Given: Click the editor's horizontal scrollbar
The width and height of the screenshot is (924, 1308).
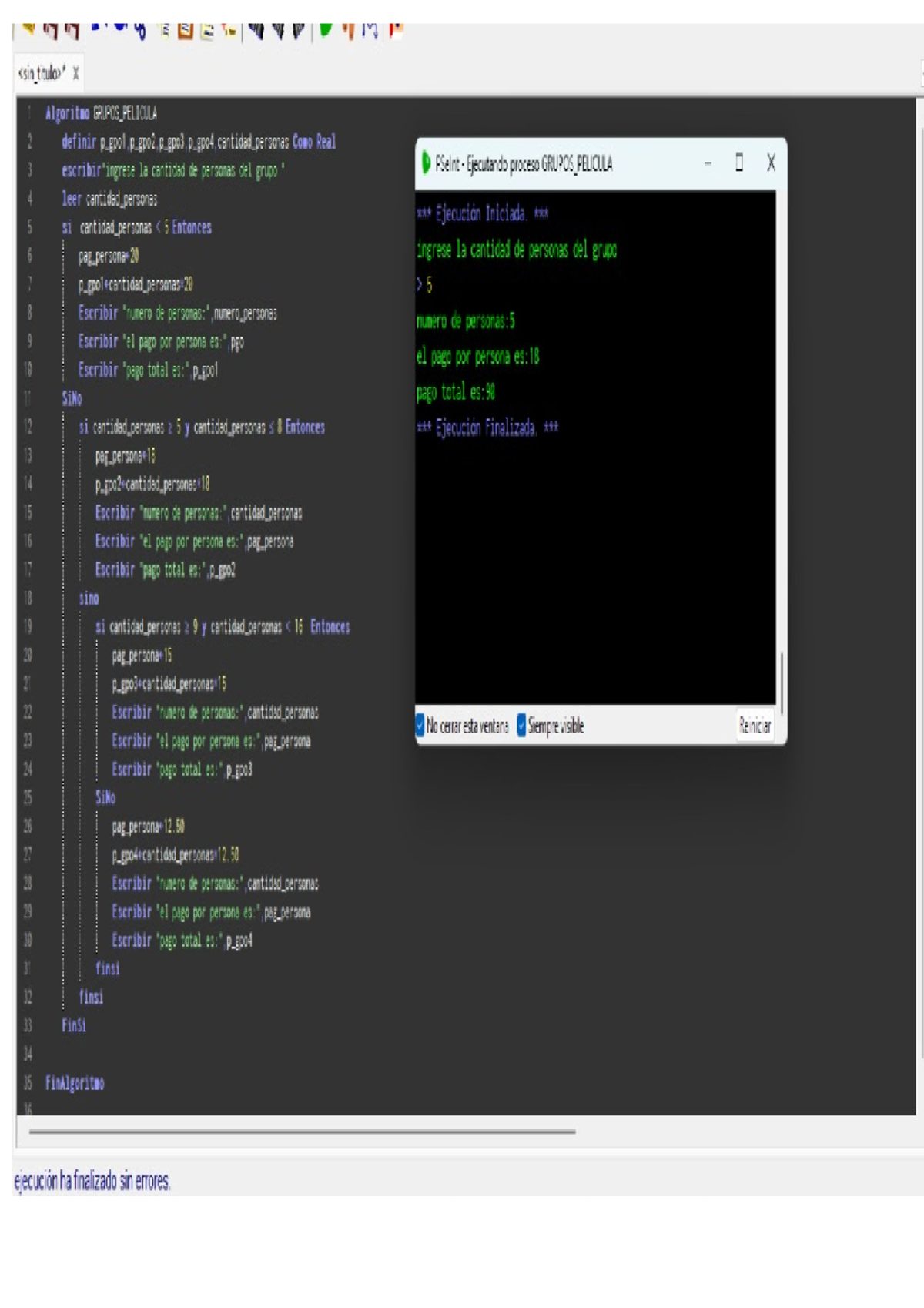Looking at the screenshot, I should click(302, 1132).
